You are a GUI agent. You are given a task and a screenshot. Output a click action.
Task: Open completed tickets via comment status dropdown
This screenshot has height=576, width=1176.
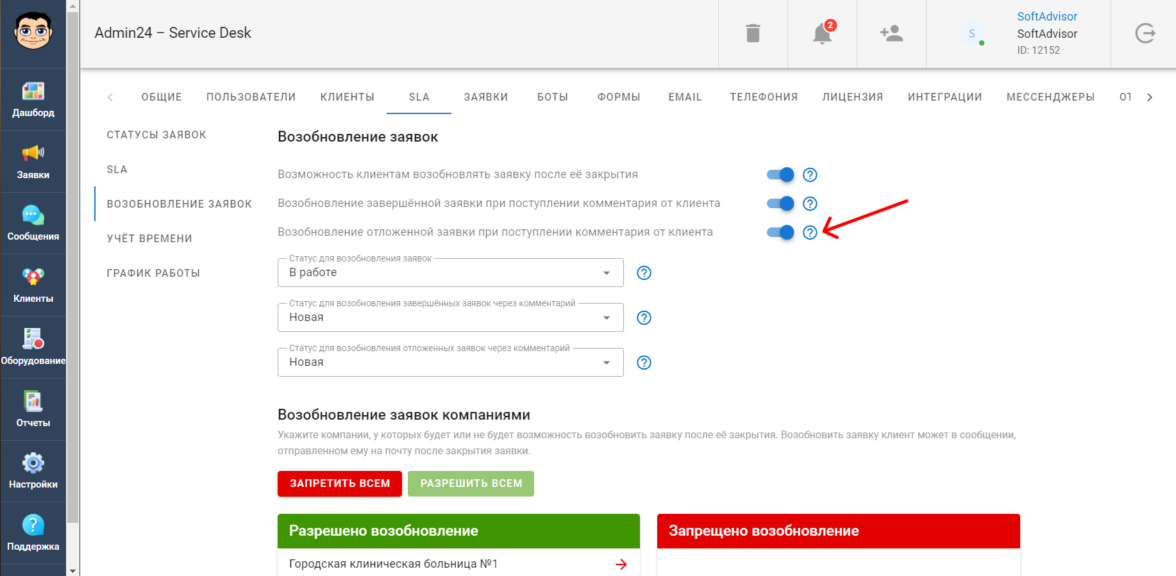click(451, 317)
